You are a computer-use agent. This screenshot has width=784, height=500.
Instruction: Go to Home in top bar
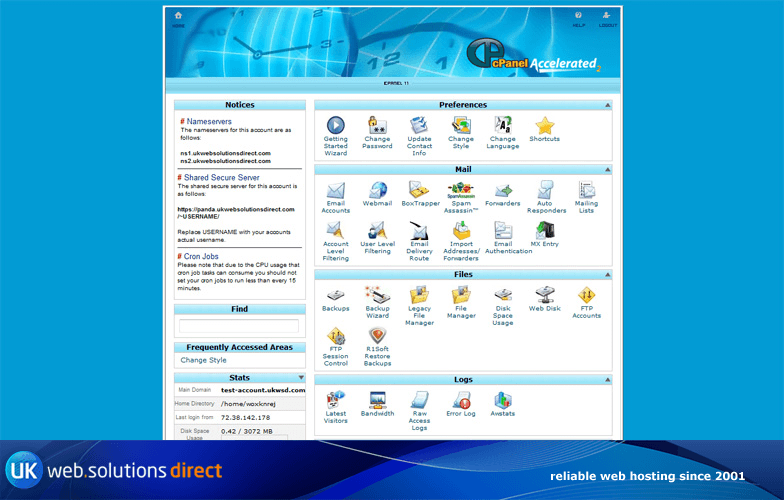point(178,19)
